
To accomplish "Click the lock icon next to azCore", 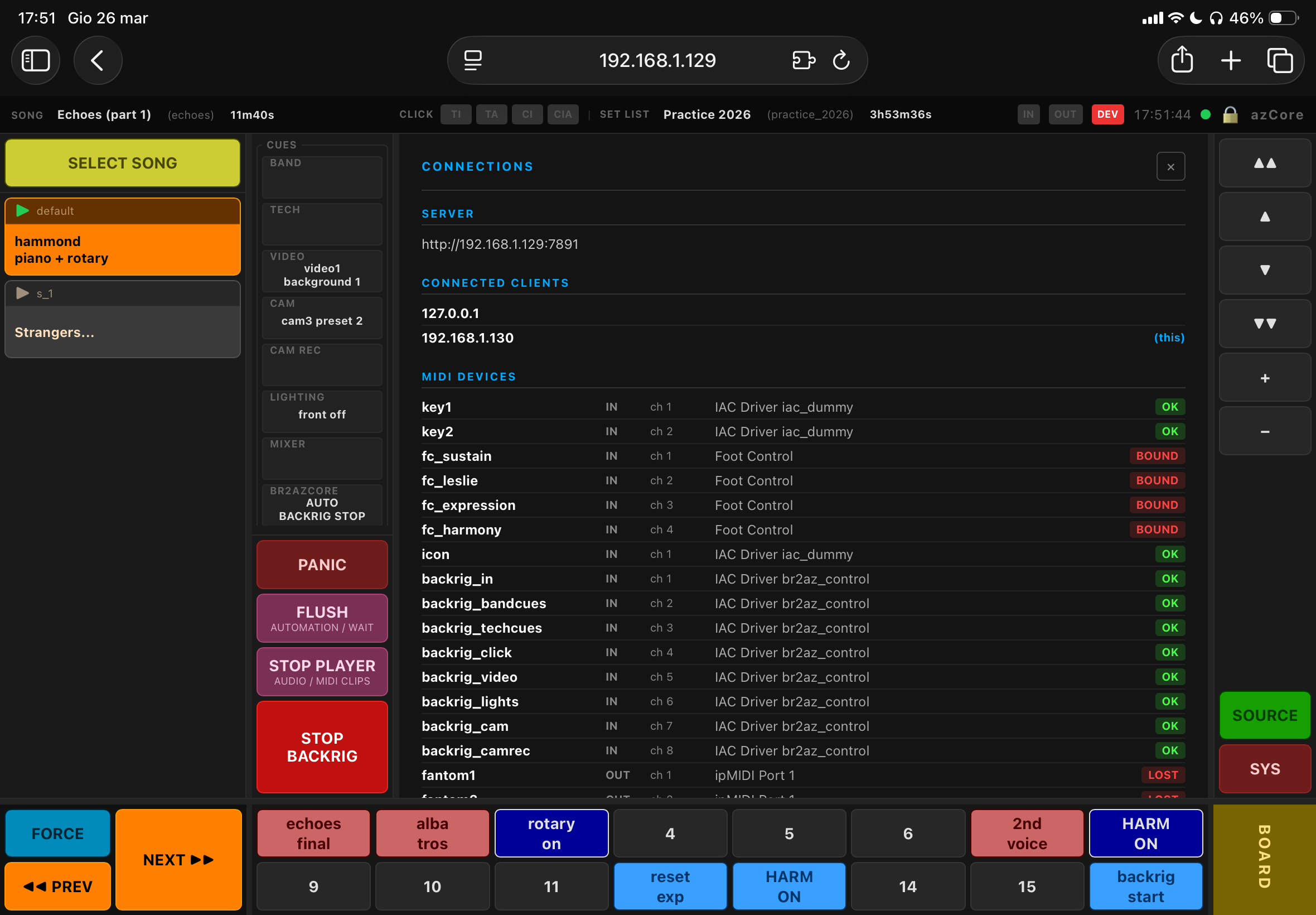I will coord(1230,115).
